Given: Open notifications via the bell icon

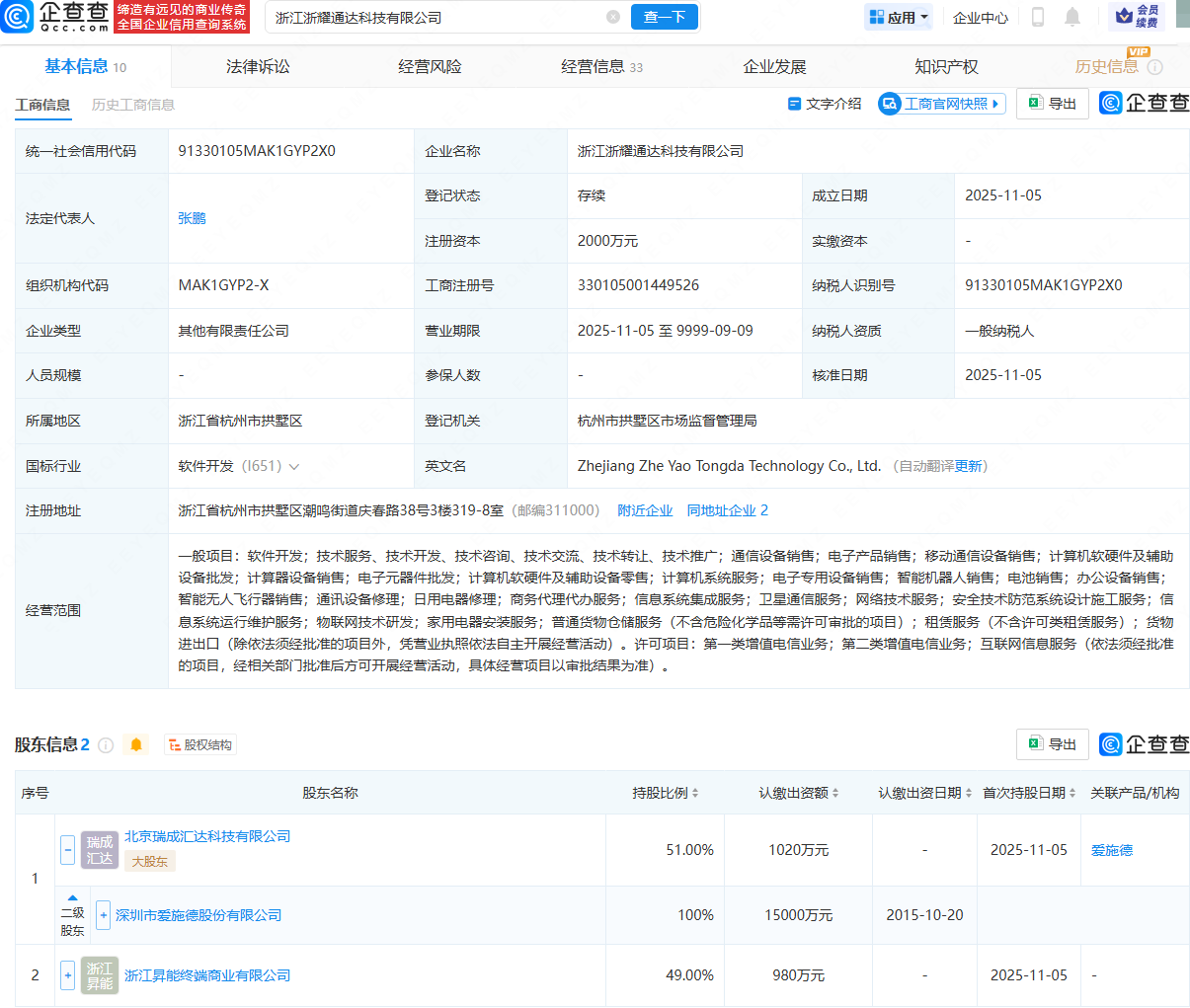Looking at the screenshot, I should point(1074,17).
